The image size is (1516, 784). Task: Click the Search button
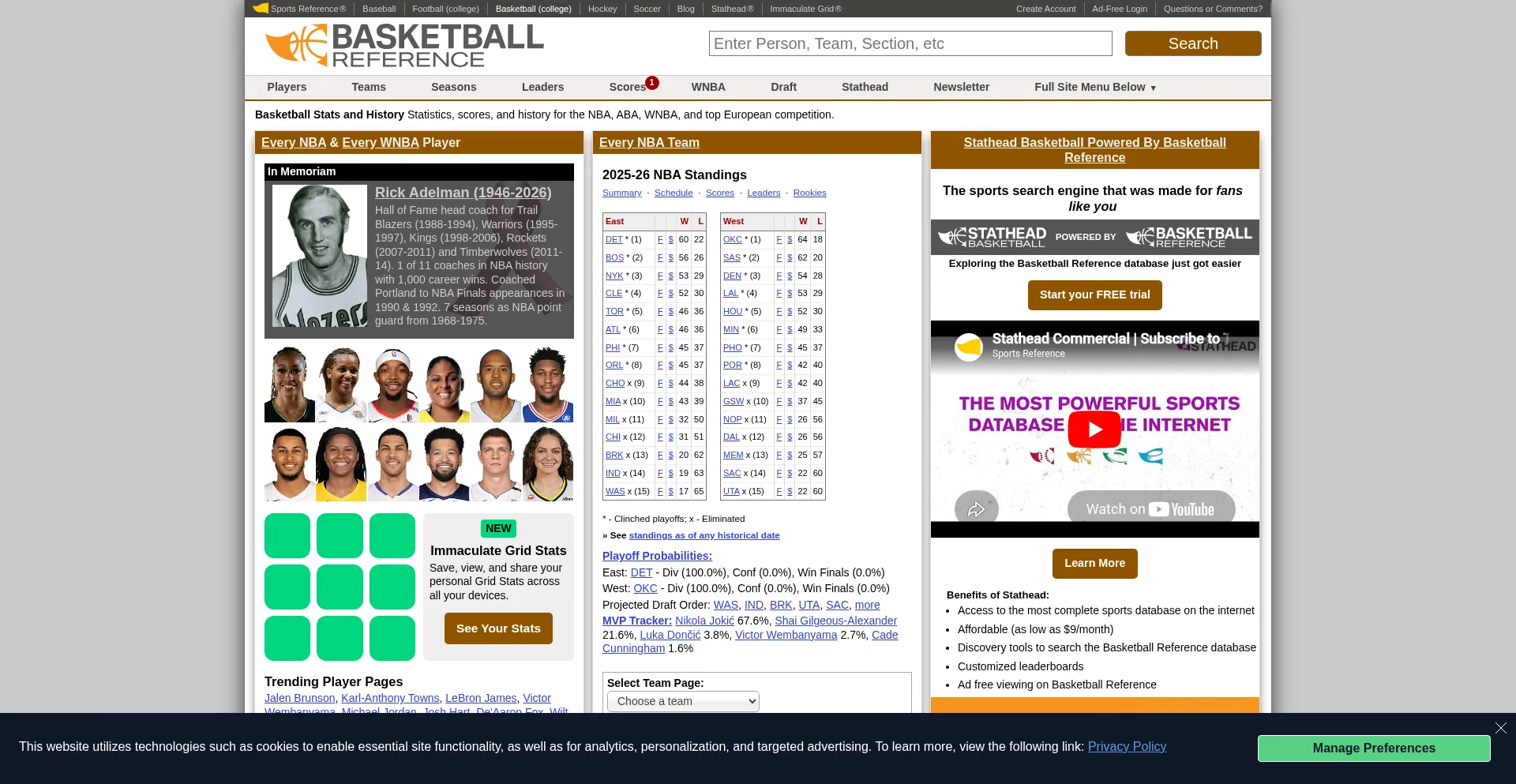pos(1193,43)
